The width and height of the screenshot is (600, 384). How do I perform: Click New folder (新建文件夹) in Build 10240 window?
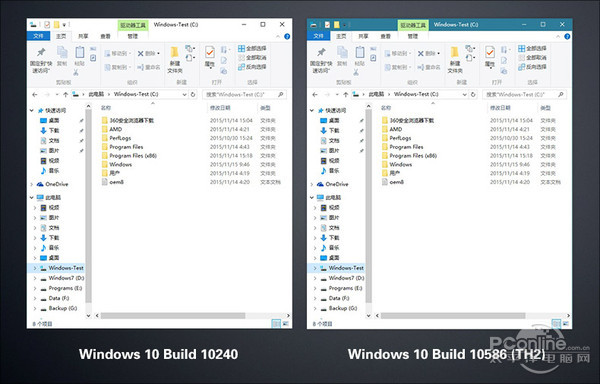(x=175, y=60)
